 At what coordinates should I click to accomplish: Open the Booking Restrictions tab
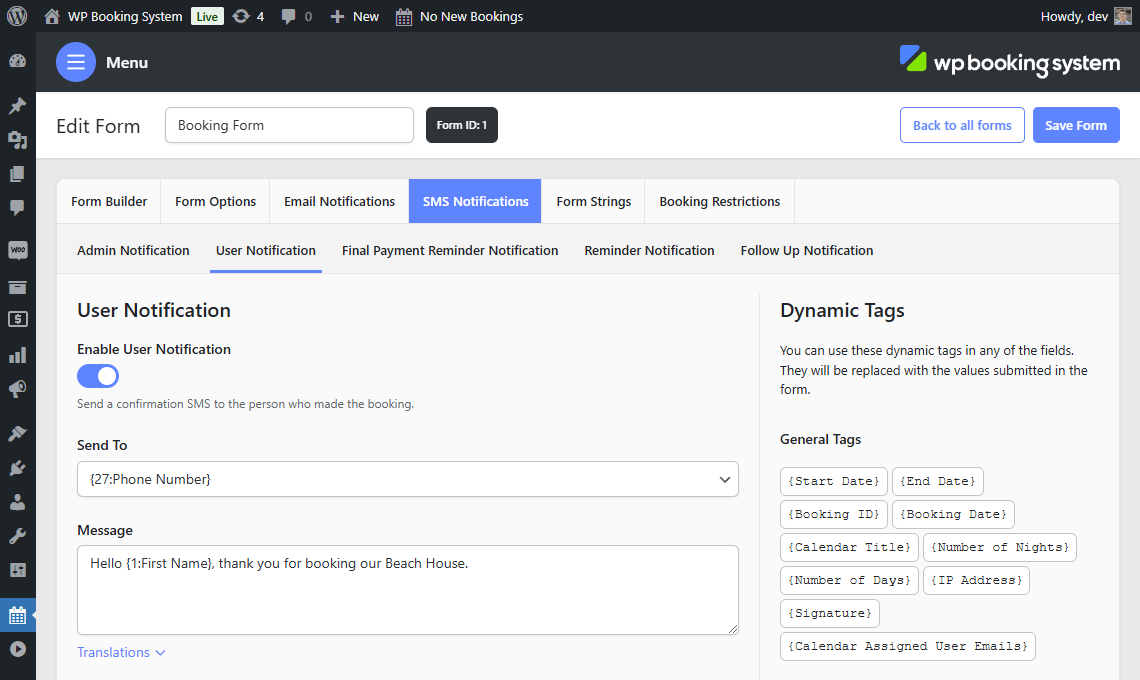point(720,201)
